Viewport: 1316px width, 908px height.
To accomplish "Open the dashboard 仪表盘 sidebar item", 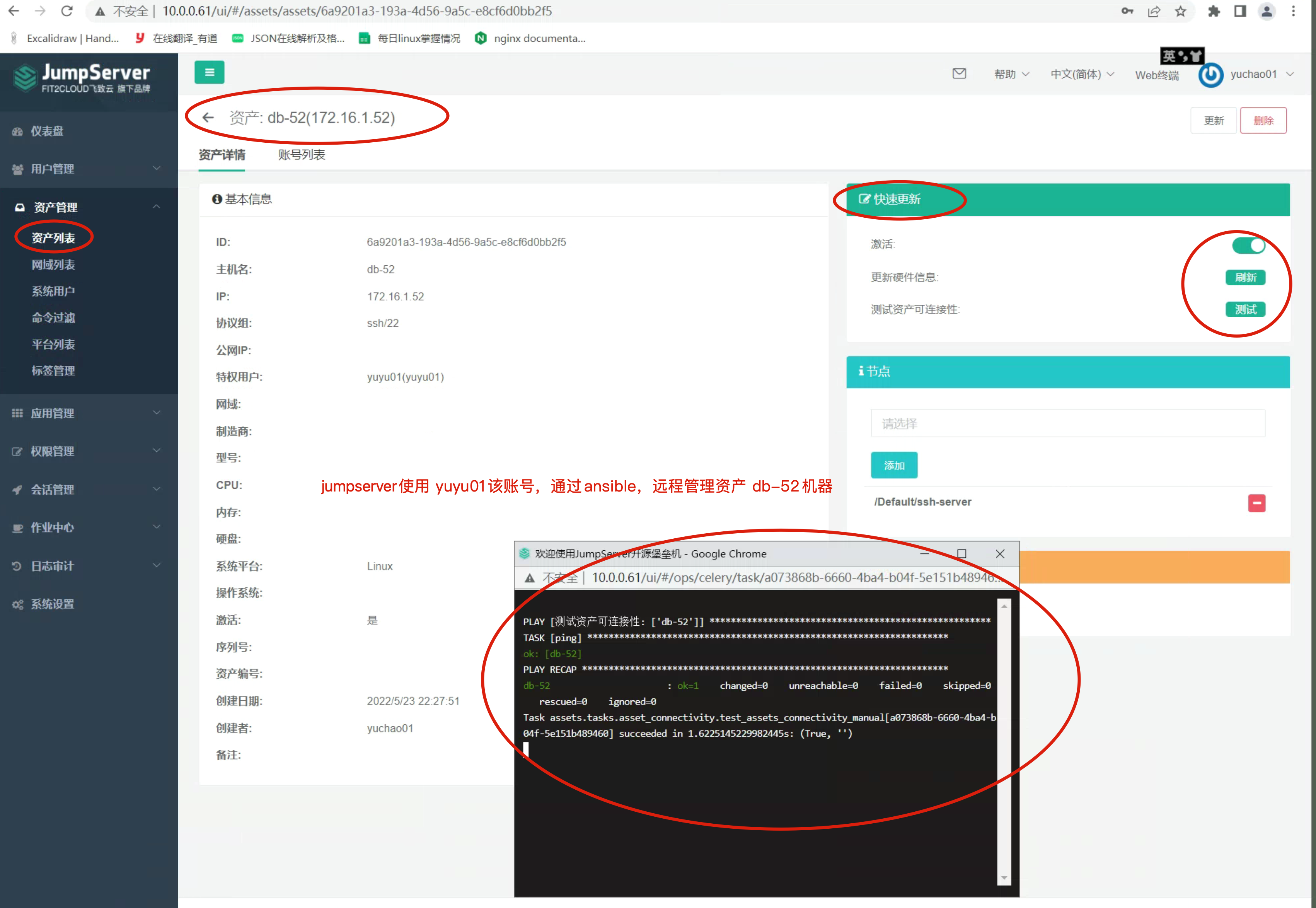I will click(x=47, y=131).
